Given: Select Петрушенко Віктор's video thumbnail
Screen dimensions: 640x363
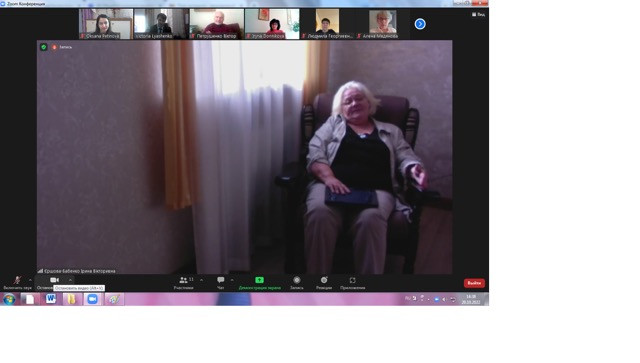Looking at the screenshot, I should (216, 24).
